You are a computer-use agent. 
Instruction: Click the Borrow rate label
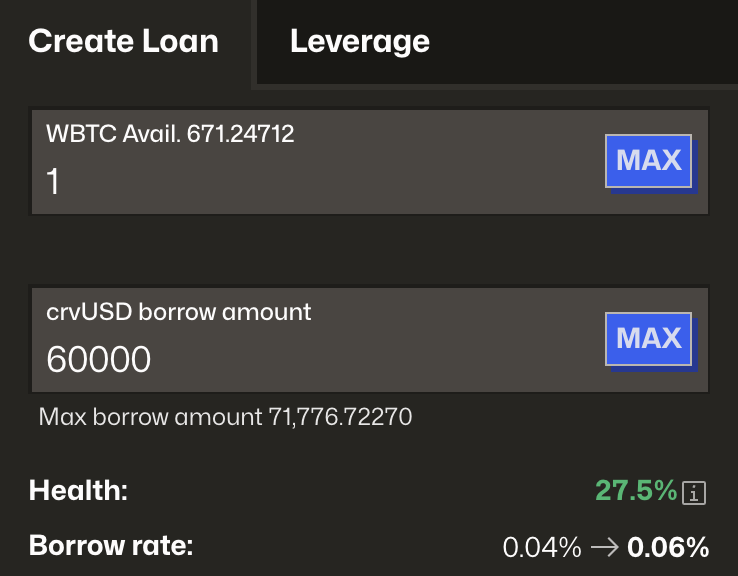111,547
